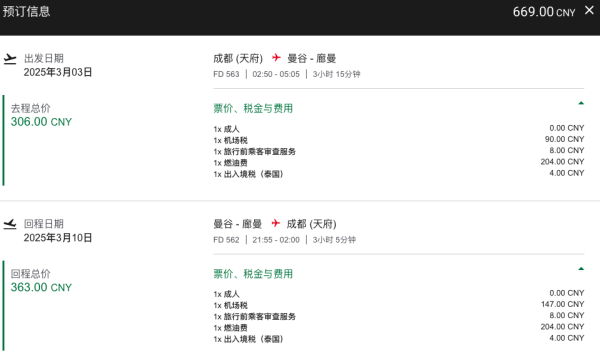Click red plane icon on return route

[276, 223]
